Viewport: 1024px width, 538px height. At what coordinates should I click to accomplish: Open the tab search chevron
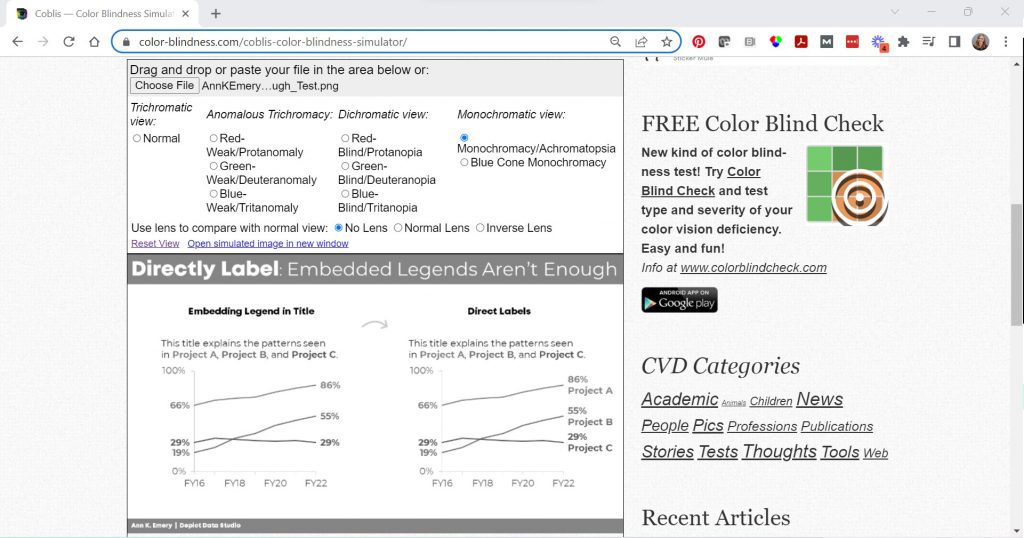pyautogui.click(x=895, y=12)
